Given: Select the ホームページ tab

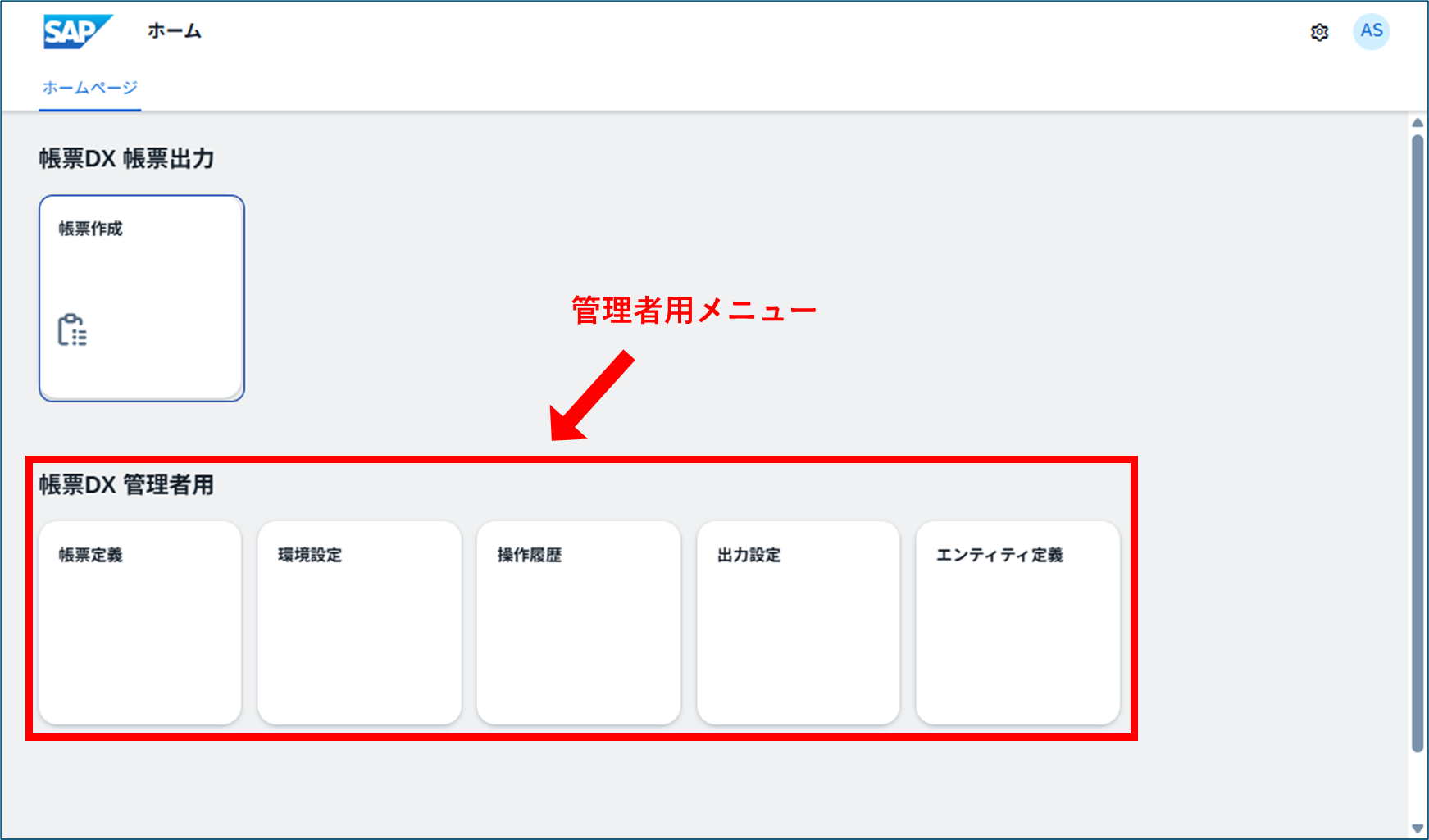Looking at the screenshot, I should (90, 88).
